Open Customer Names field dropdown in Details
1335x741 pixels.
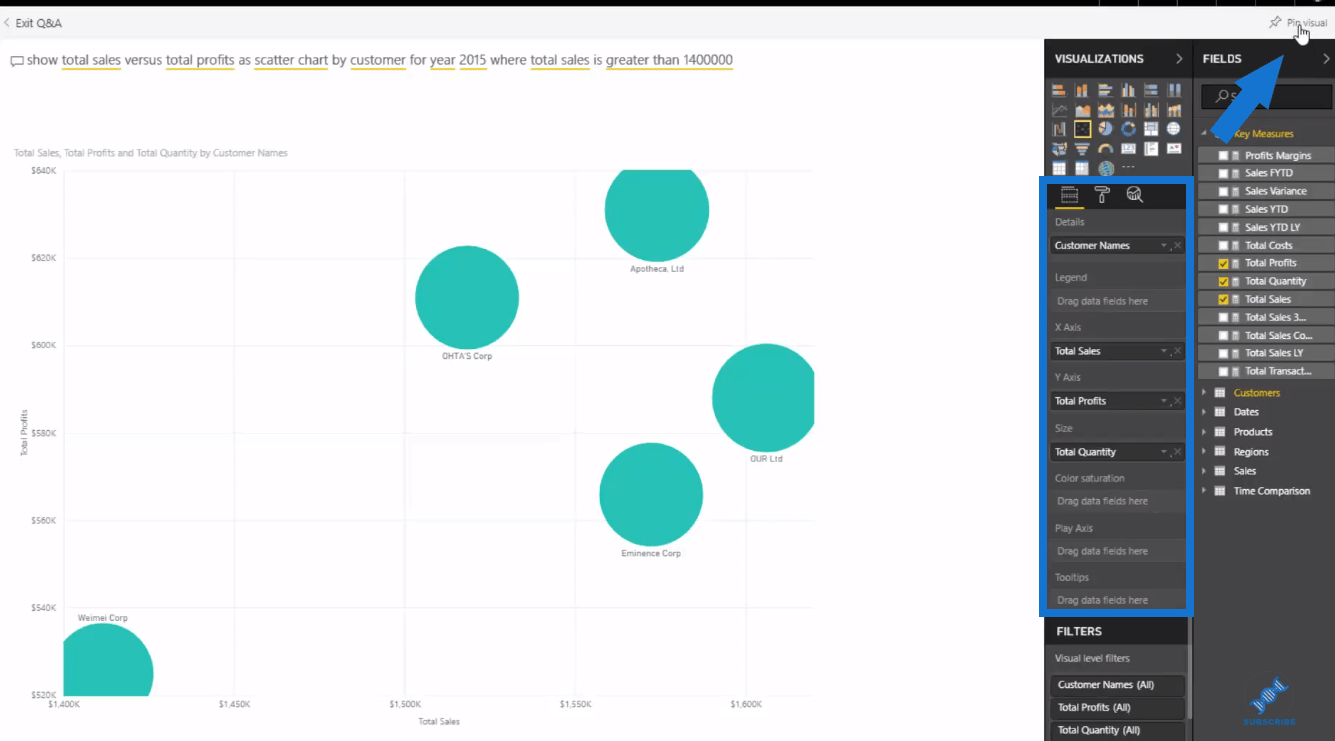1164,246
